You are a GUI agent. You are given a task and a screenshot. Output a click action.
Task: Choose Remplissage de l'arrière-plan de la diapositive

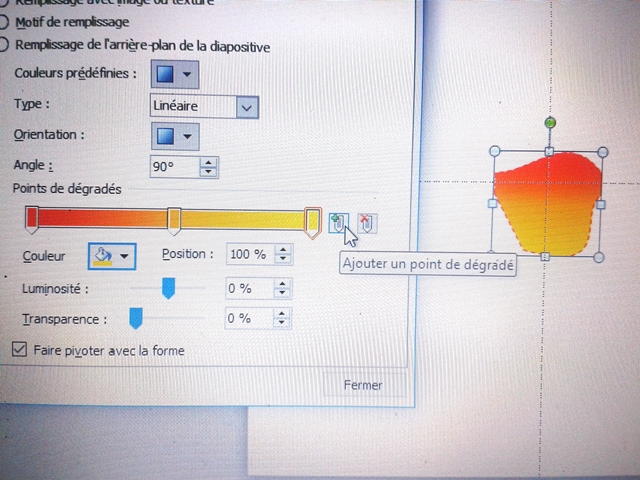[6, 45]
